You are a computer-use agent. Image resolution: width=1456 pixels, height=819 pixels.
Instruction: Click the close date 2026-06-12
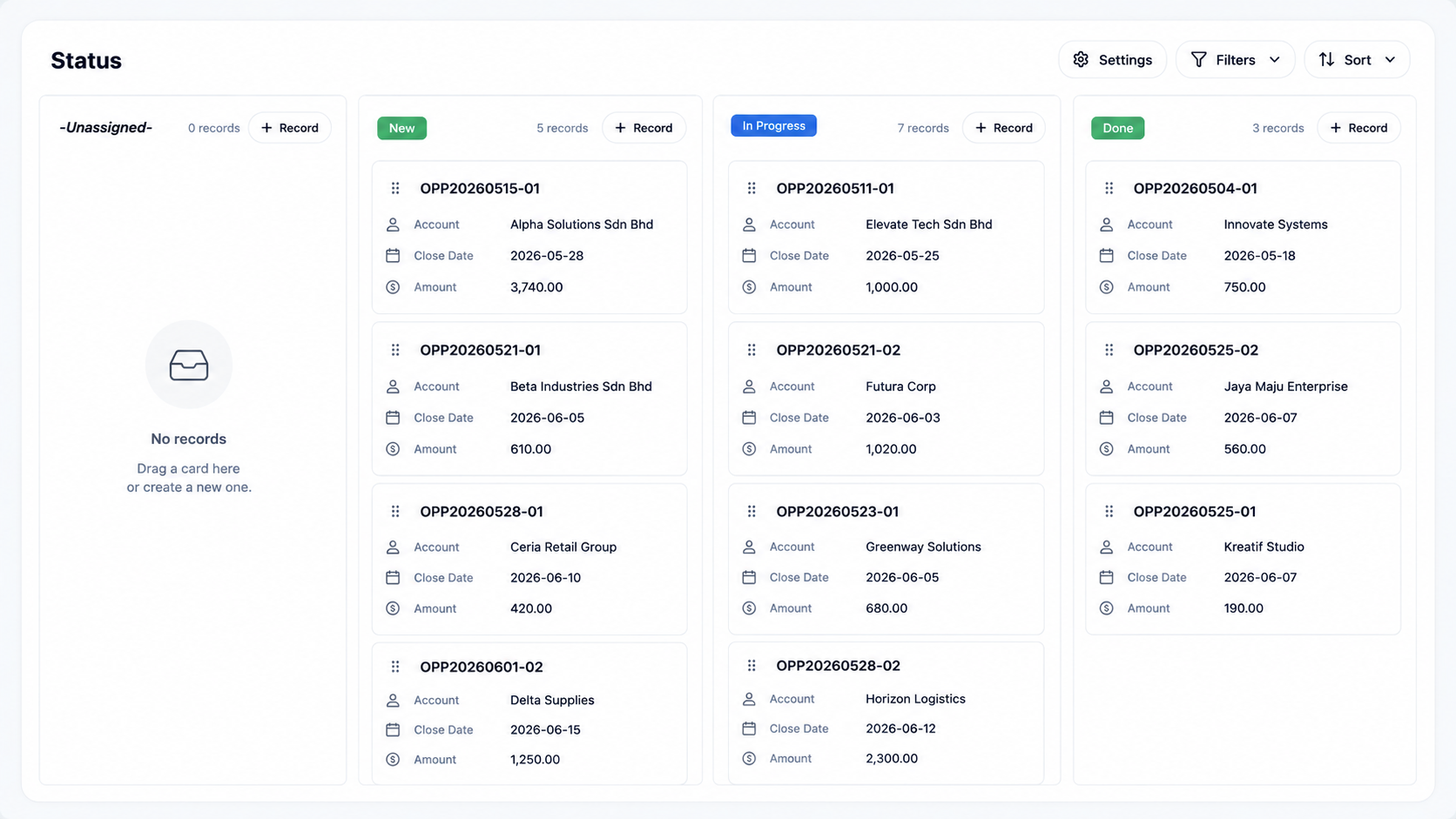click(900, 728)
